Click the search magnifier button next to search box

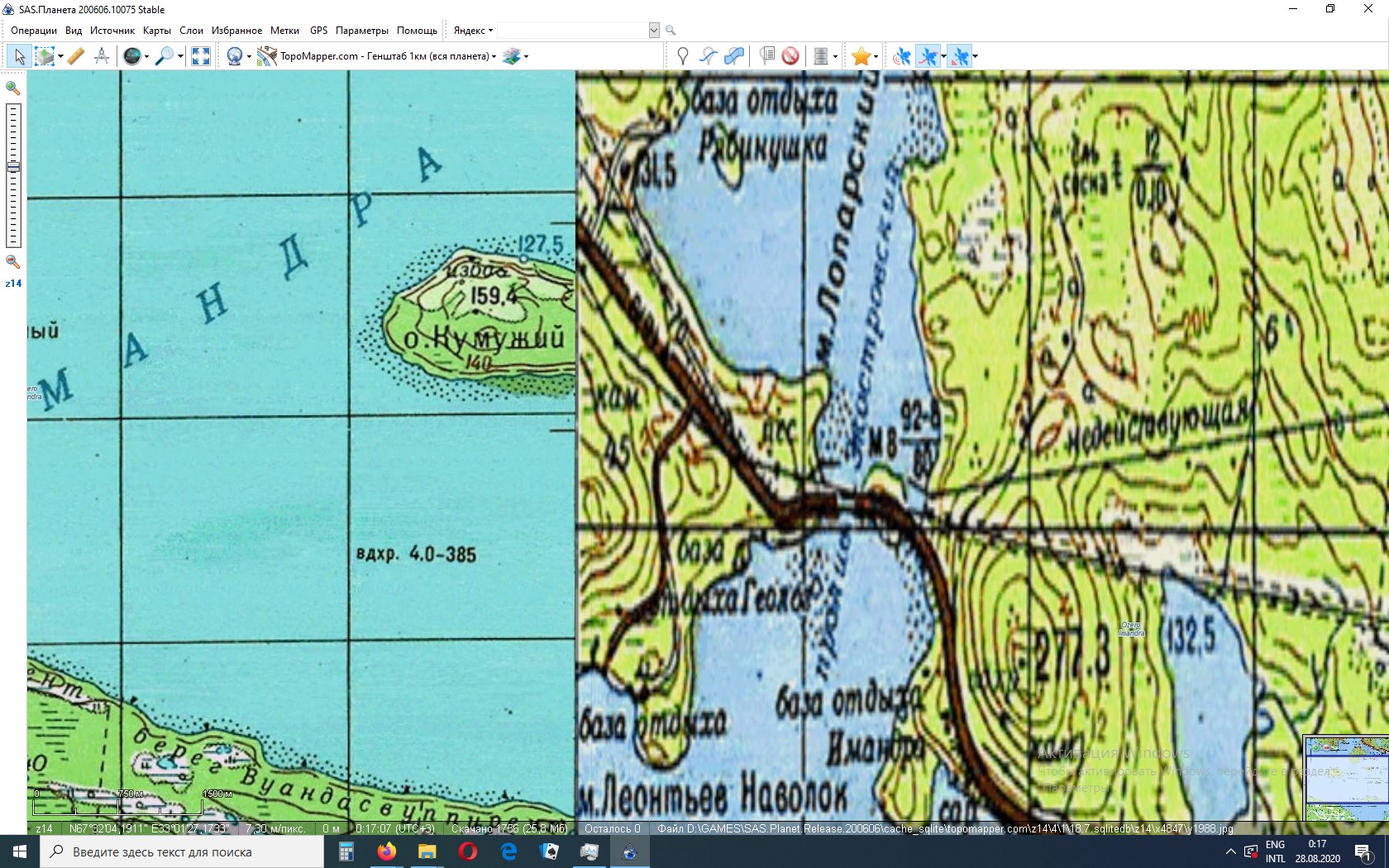pyautogui.click(x=671, y=31)
